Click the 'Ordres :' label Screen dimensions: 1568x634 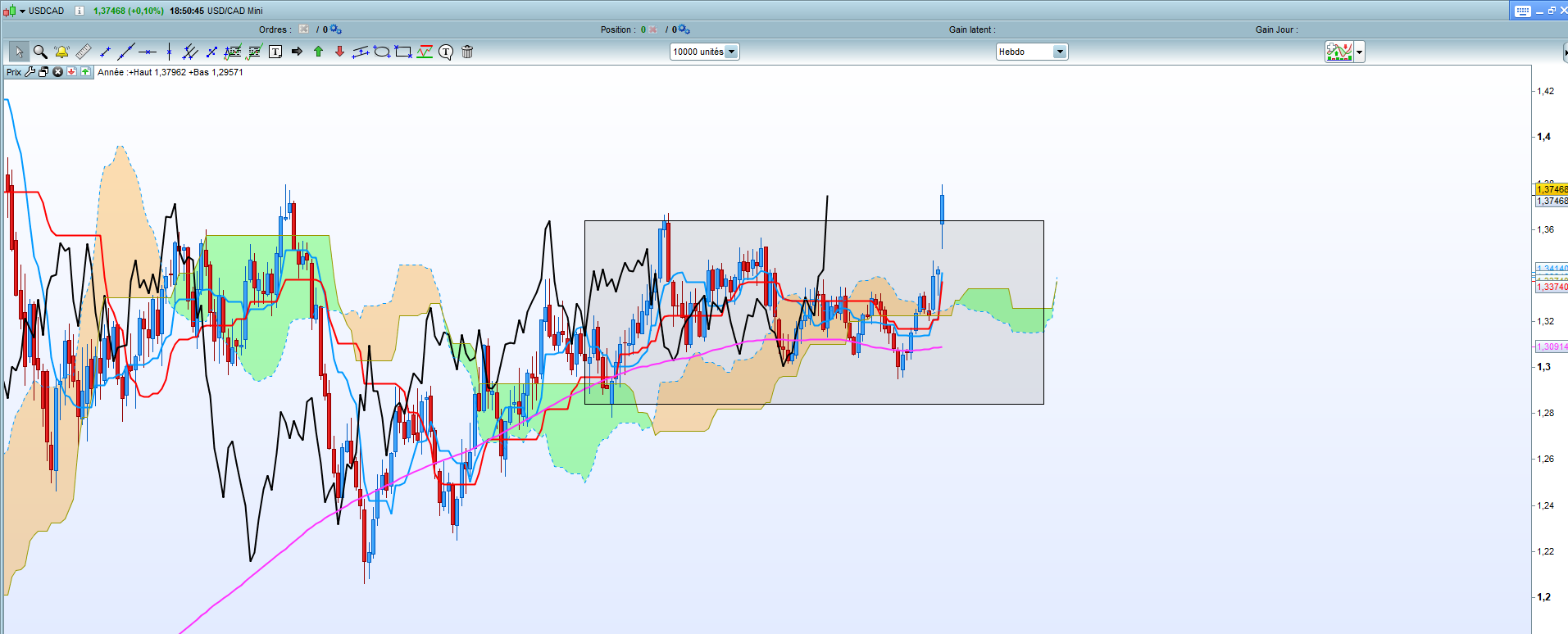275,29
